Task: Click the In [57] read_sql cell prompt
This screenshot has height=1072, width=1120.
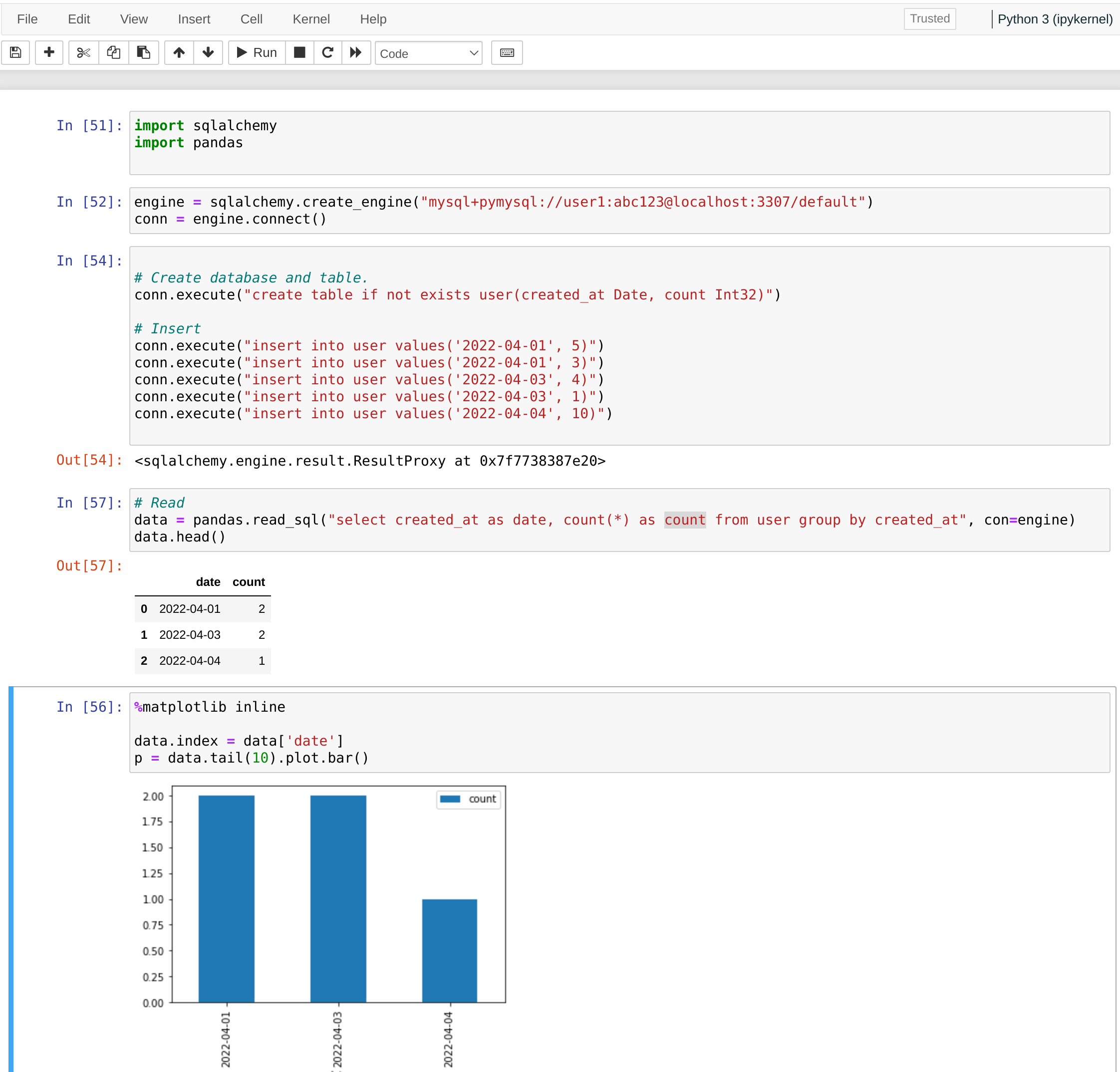Action: click(x=89, y=503)
